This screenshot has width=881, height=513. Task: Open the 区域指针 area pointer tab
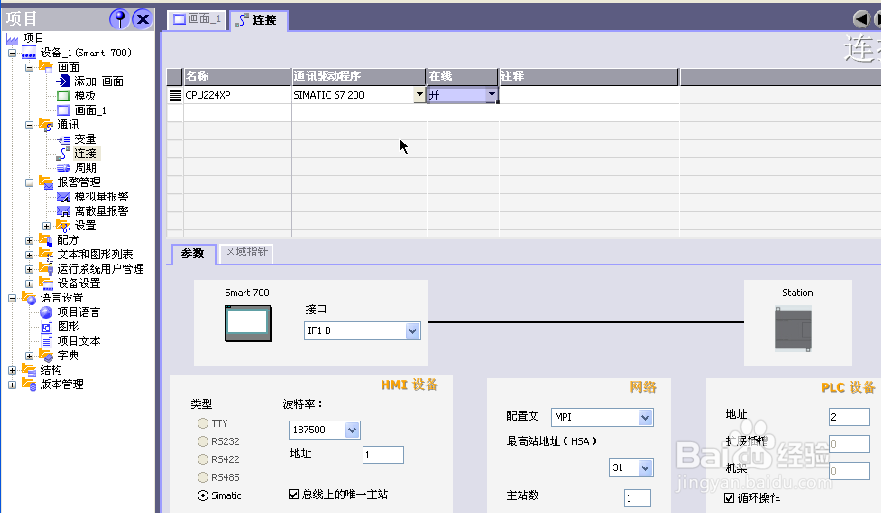click(246, 252)
